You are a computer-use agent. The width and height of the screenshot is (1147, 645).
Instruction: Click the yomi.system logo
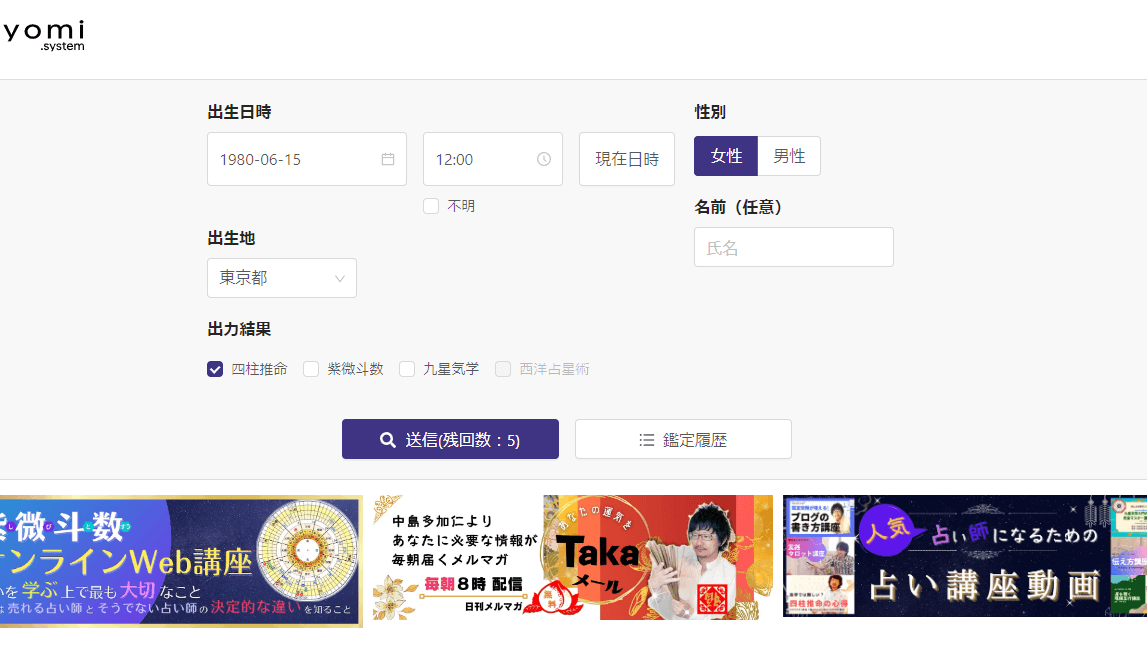click(x=43, y=35)
